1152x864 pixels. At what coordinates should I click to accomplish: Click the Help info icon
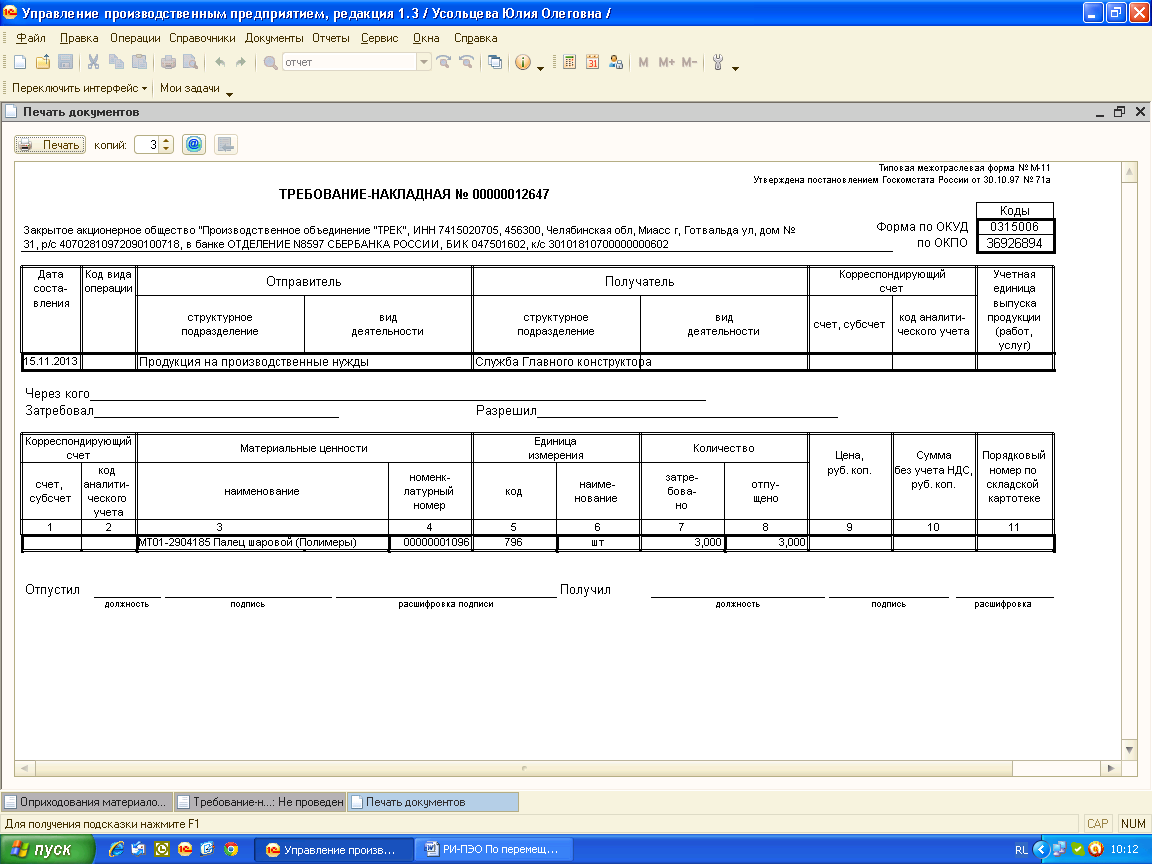tap(523, 62)
